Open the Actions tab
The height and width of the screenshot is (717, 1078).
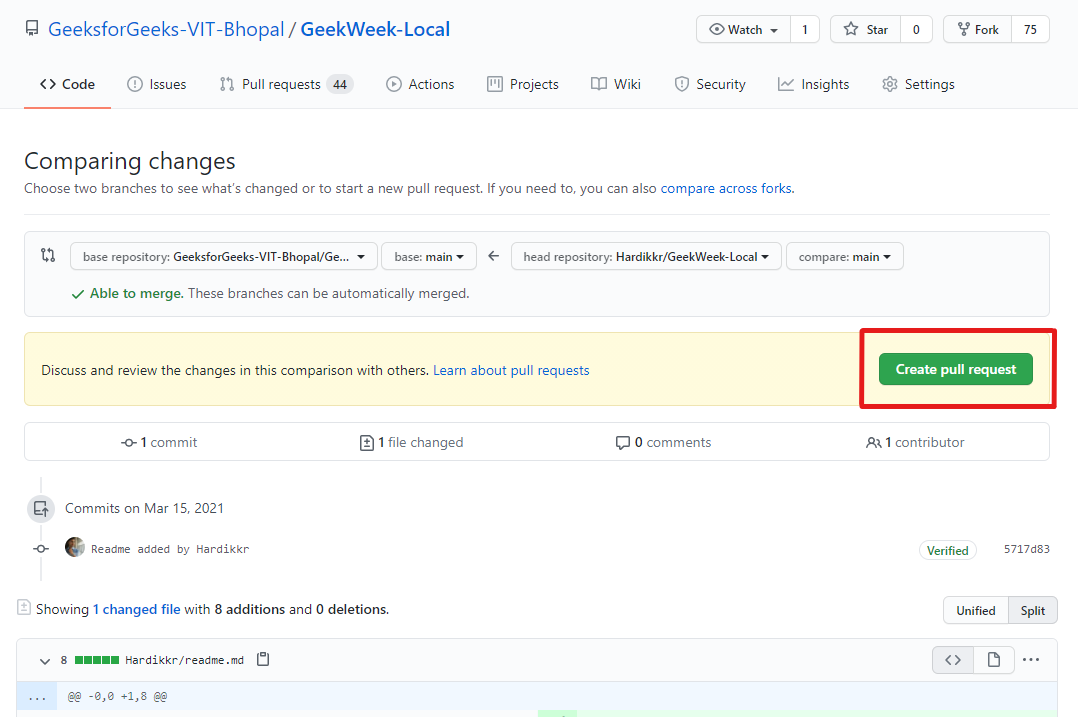coord(420,84)
